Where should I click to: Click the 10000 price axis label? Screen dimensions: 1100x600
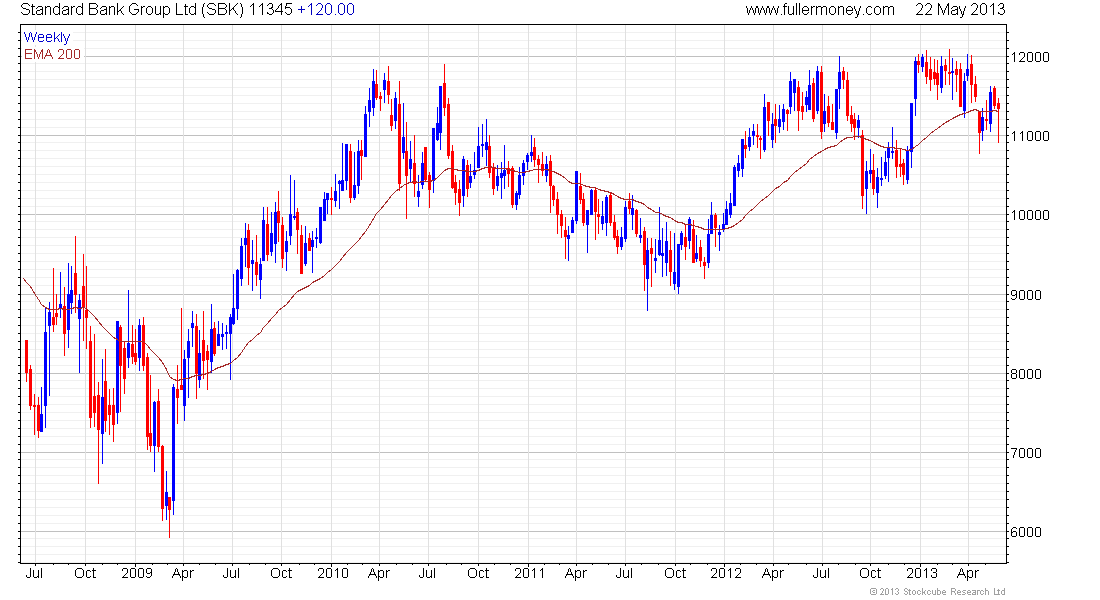click(x=1030, y=215)
